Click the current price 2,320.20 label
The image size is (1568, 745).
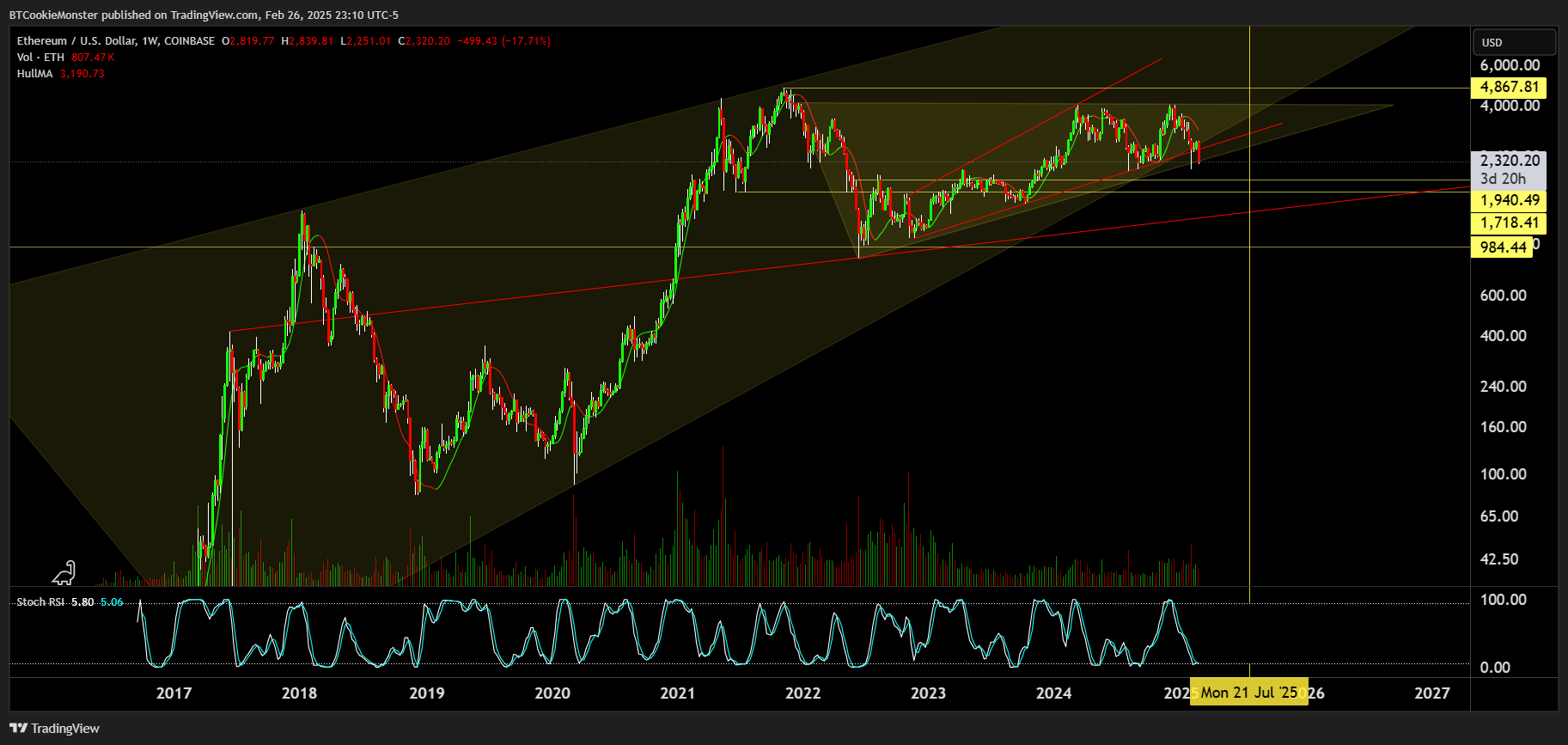coord(1510,160)
